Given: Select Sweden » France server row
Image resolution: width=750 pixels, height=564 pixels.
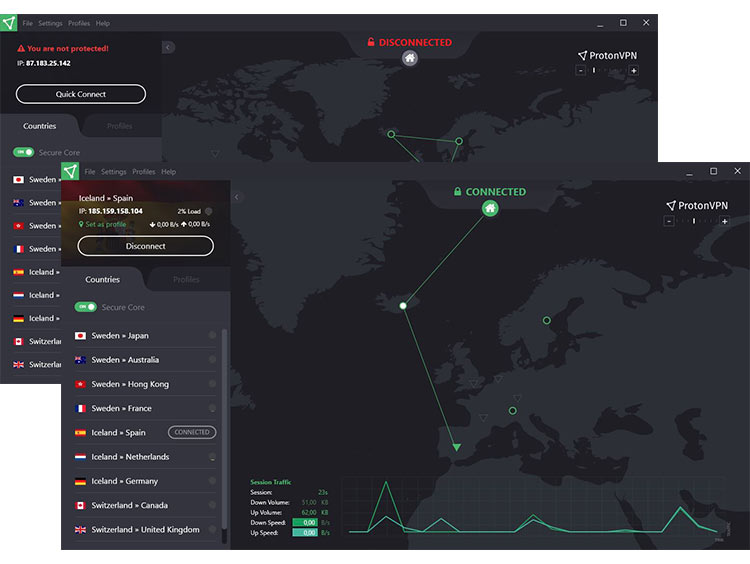Looking at the screenshot, I should coord(145,408).
